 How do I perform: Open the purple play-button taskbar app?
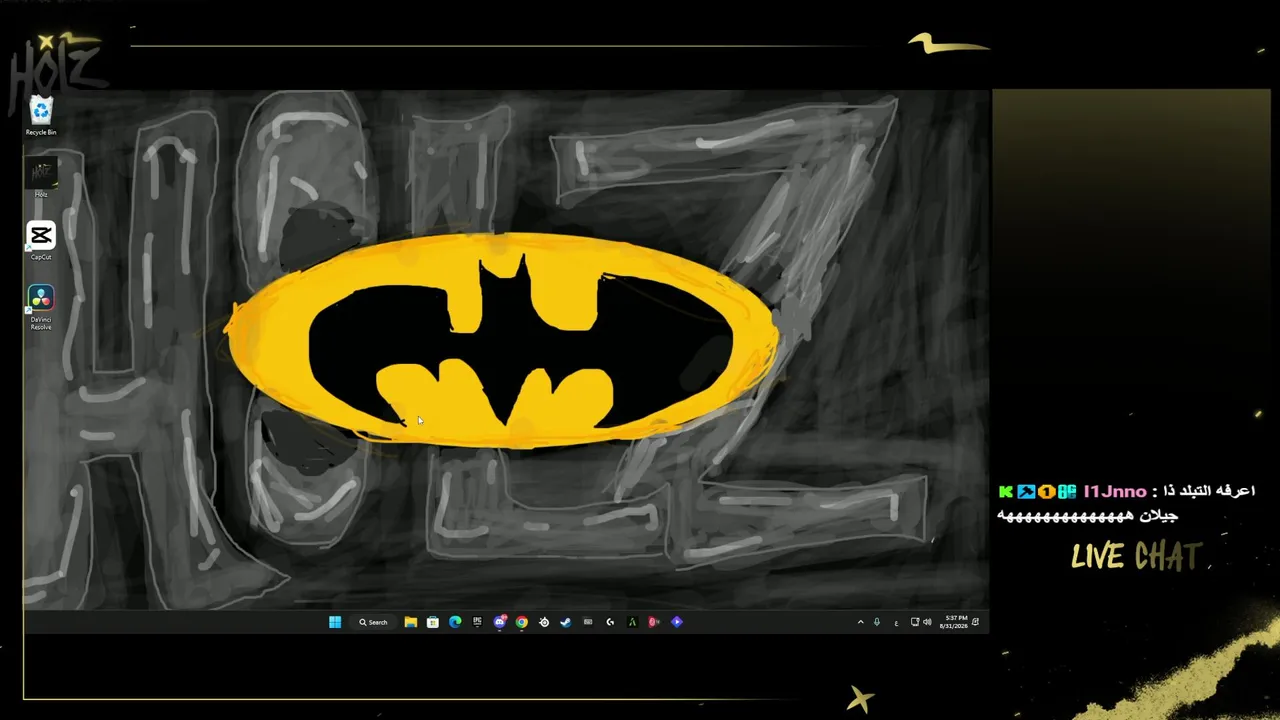(677, 622)
